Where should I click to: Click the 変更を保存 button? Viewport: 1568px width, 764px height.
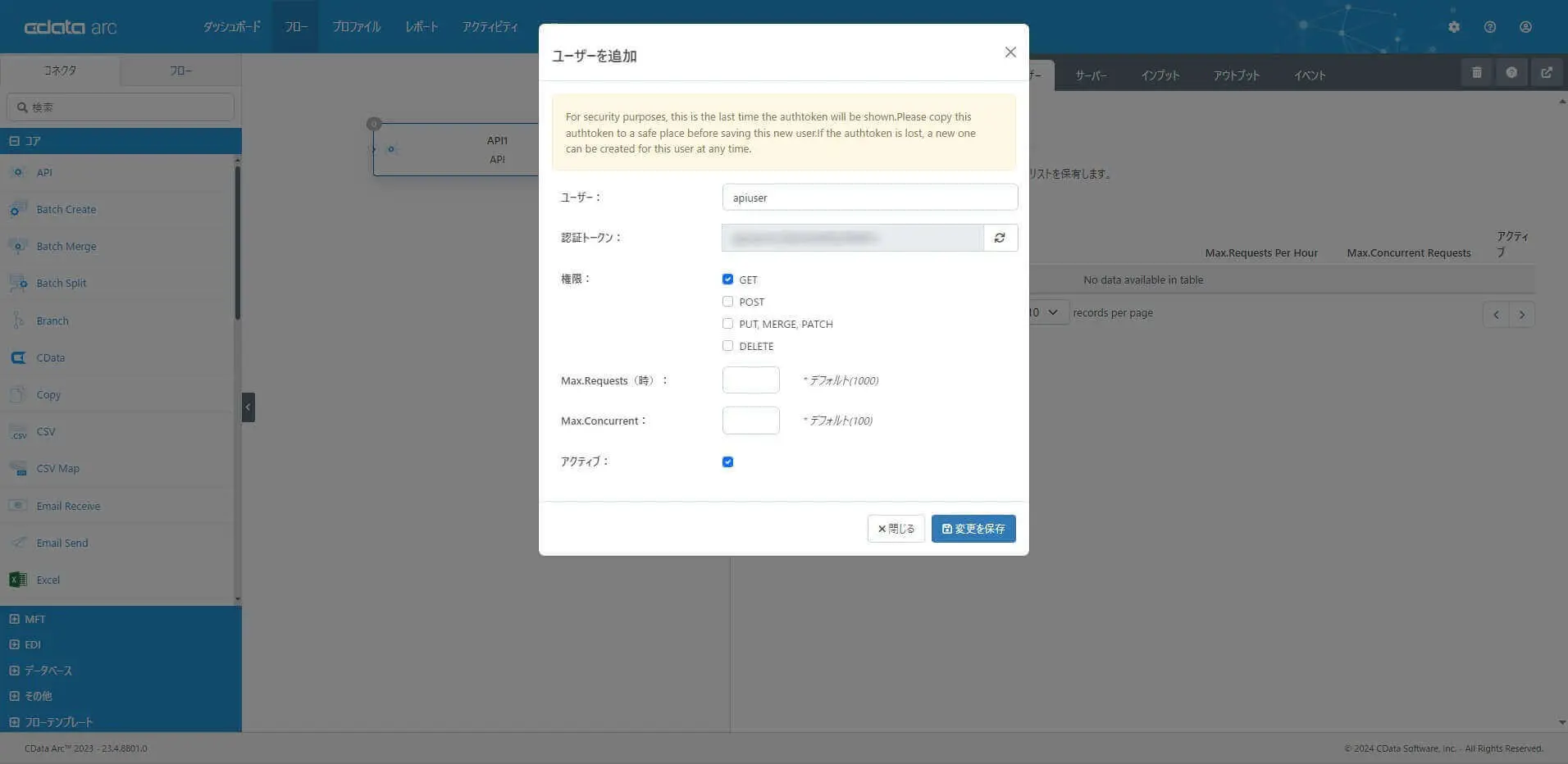pyautogui.click(x=973, y=529)
